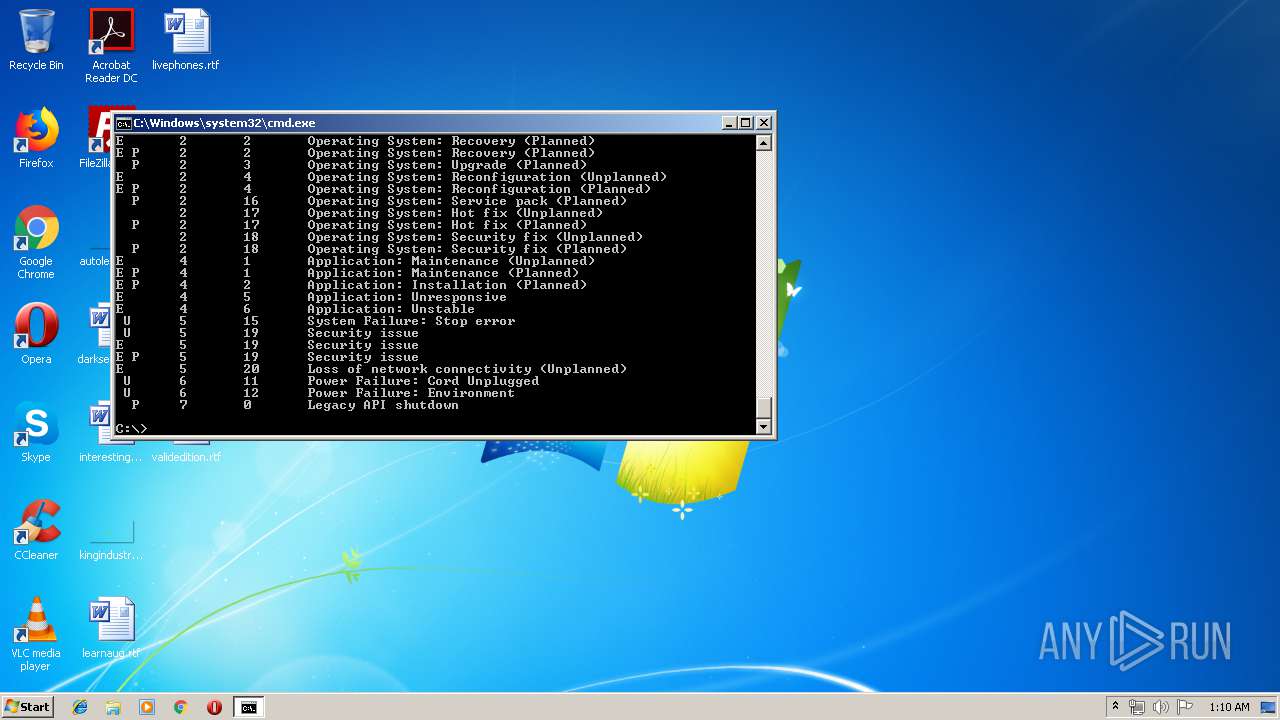Open the network tray icon
Viewport: 1280px width, 720px height.
(1137, 707)
